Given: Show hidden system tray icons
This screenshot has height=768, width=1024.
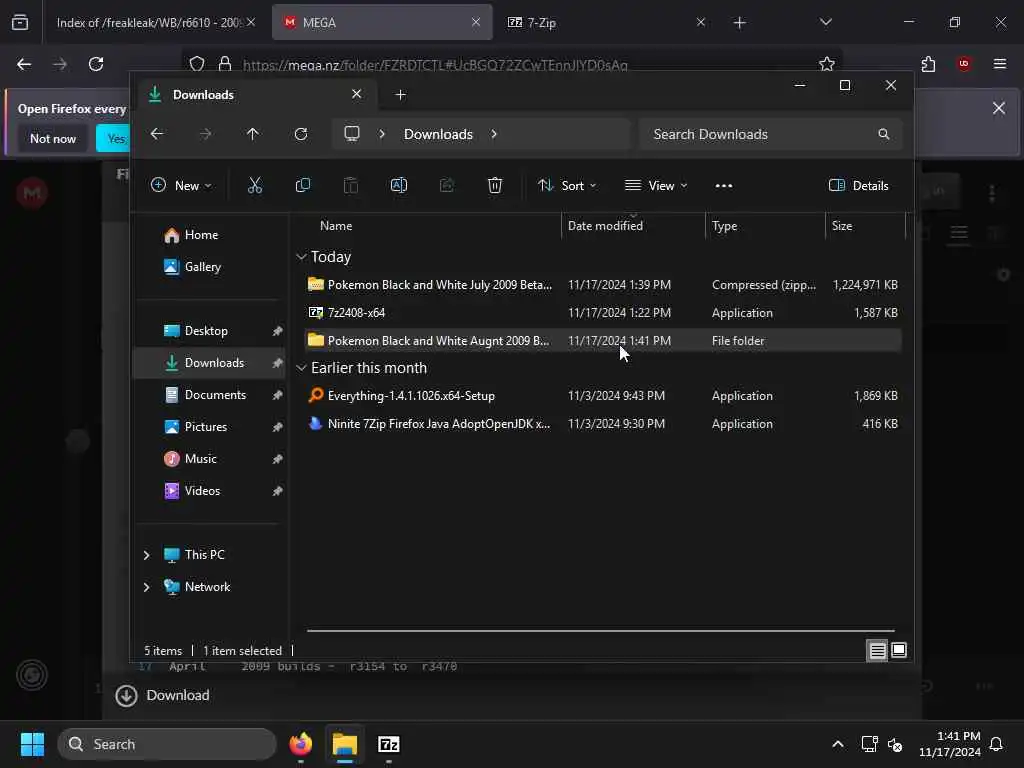Looking at the screenshot, I should (838, 744).
